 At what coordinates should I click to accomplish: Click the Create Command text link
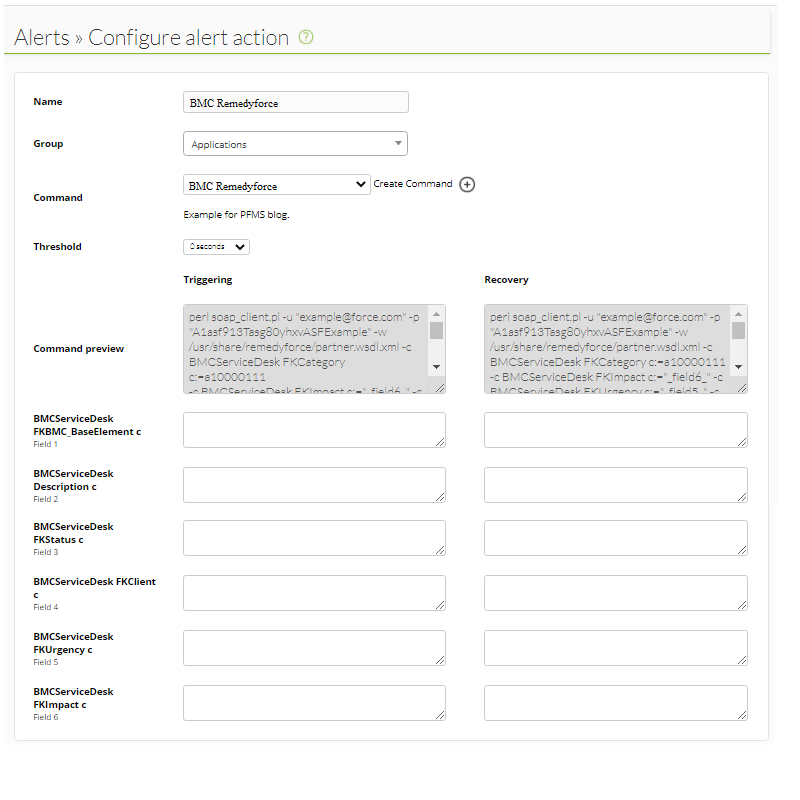coord(413,184)
